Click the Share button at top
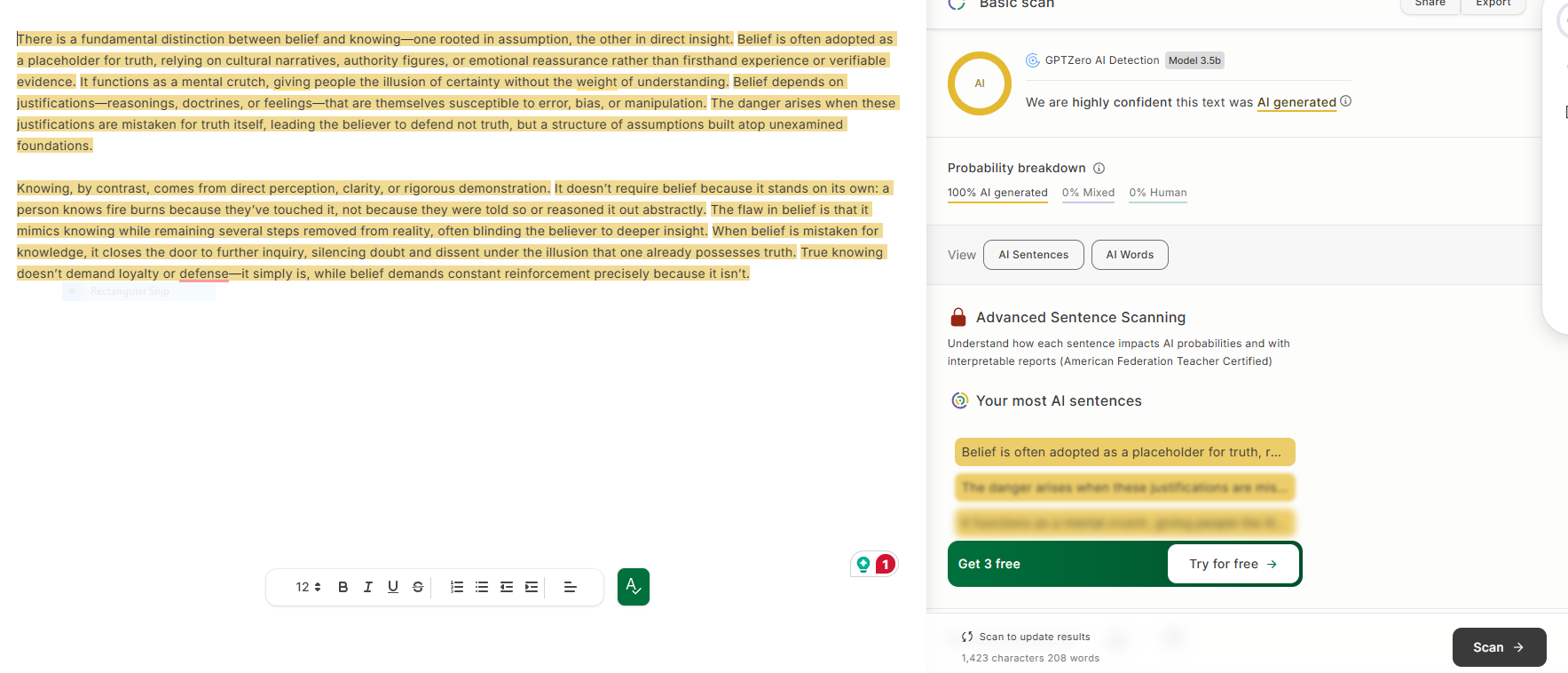The width and height of the screenshot is (1568, 673). coord(1430,4)
